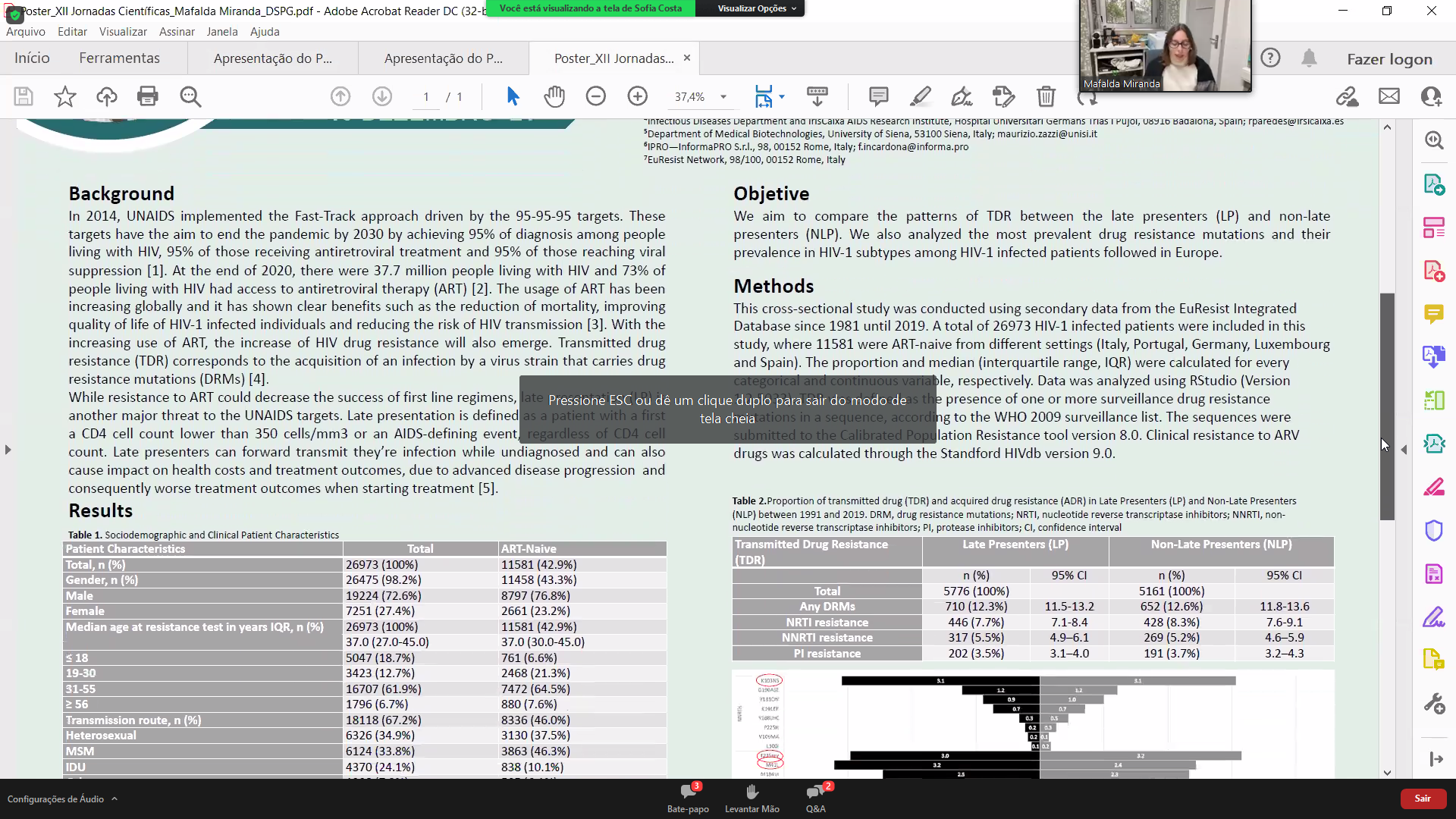Click the zoom out minus icon
1456x819 pixels.
[x=596, y=96]
